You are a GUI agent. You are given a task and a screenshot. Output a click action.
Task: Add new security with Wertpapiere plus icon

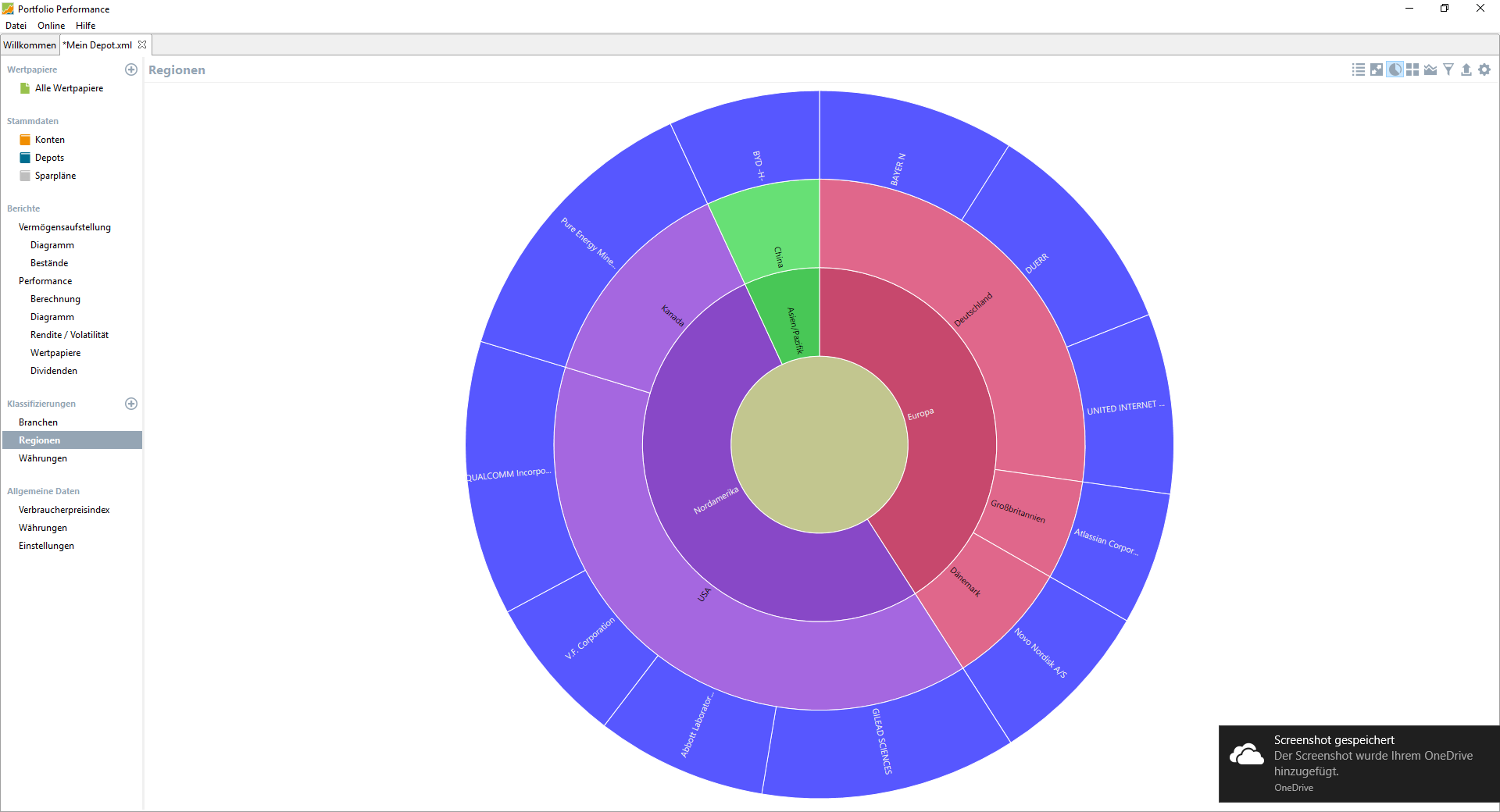[131, 69]
